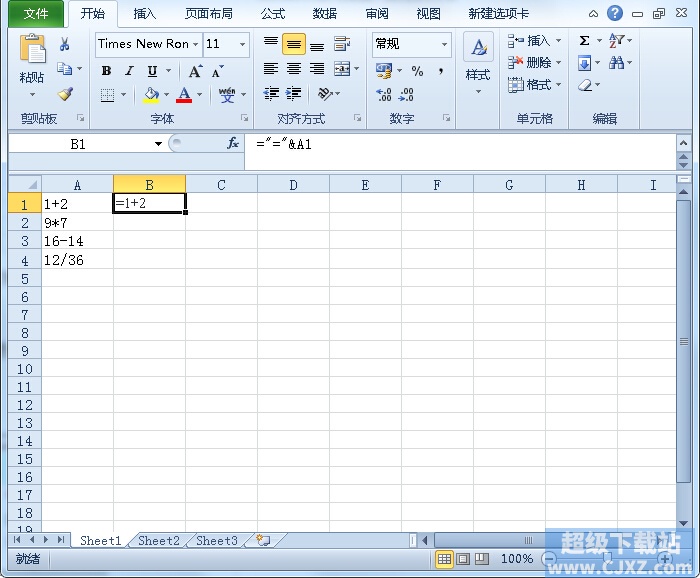Apply the red font color button

tap(184, 95)
